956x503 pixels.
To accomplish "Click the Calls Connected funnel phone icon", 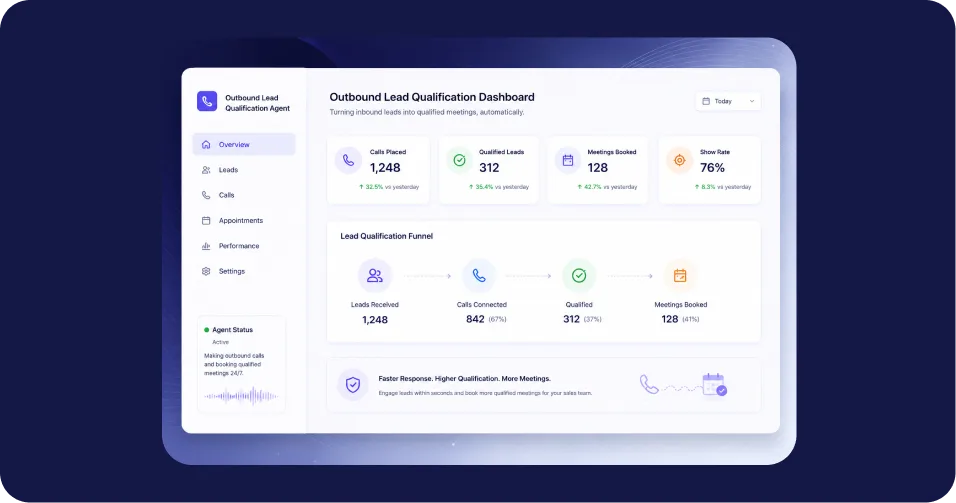I will coord(479,276).
